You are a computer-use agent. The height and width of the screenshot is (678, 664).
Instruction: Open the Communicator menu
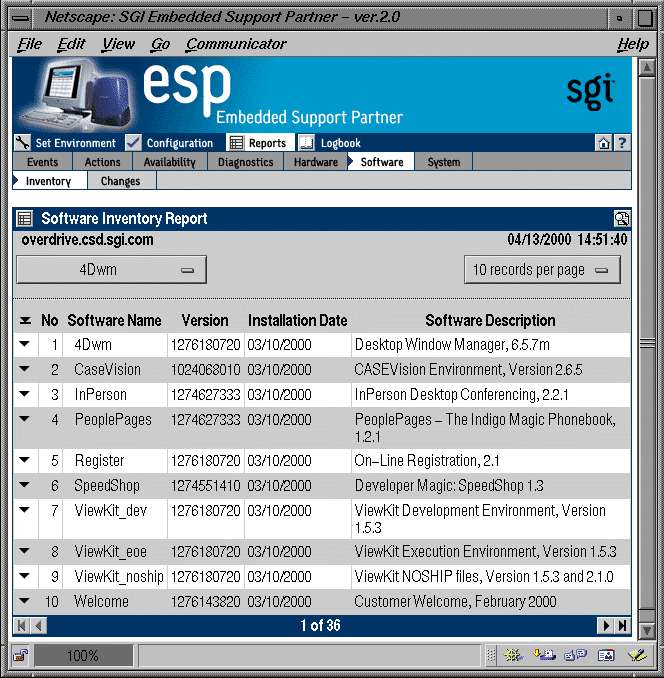tap(236, 44)
